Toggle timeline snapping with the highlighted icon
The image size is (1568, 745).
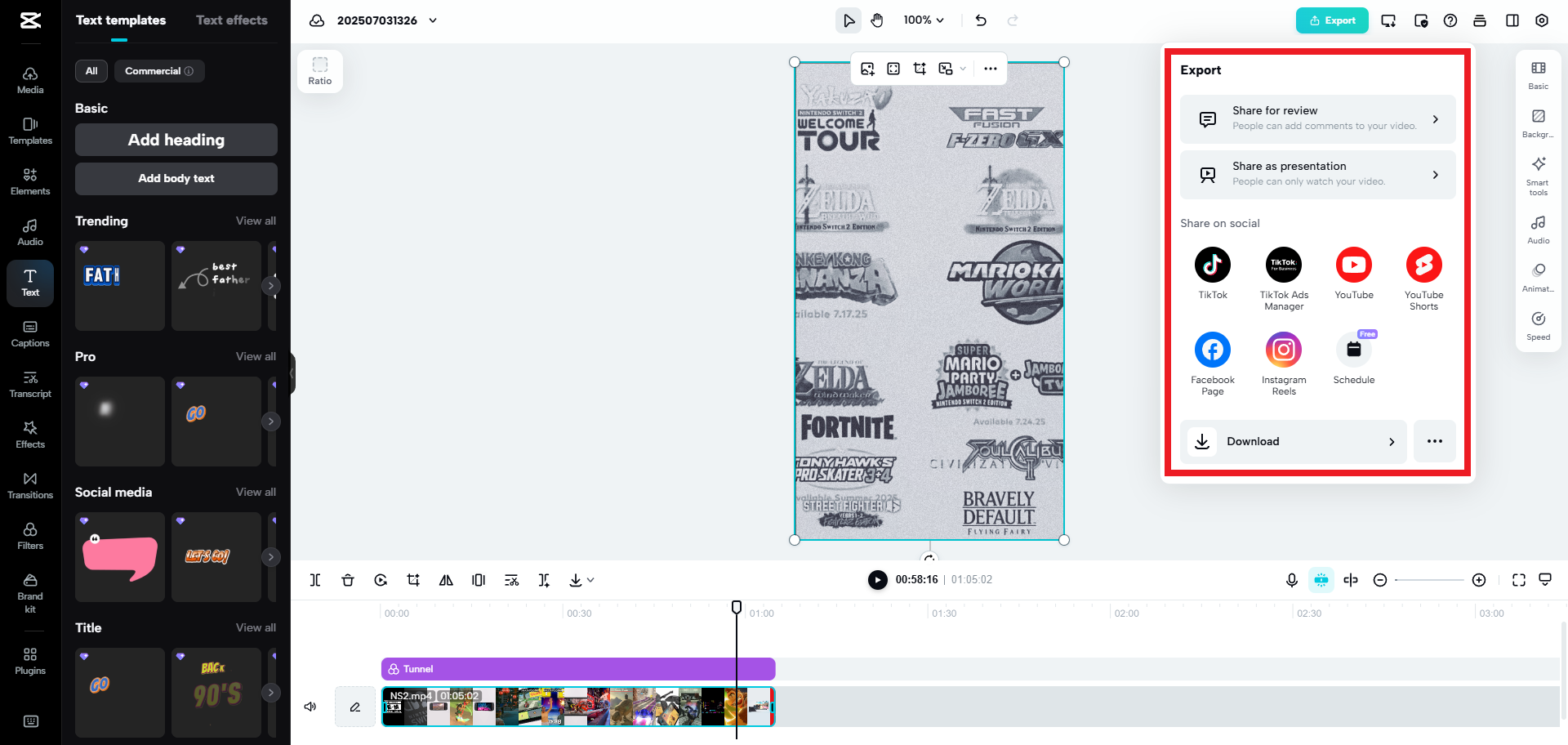click(1321, 580)
